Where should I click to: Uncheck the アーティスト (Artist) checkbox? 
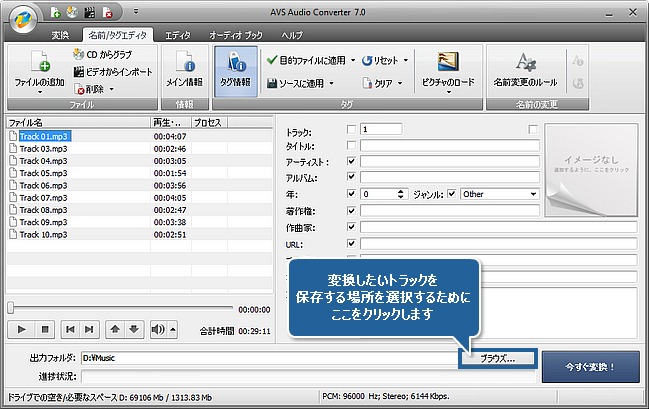[x=350, y=162]
